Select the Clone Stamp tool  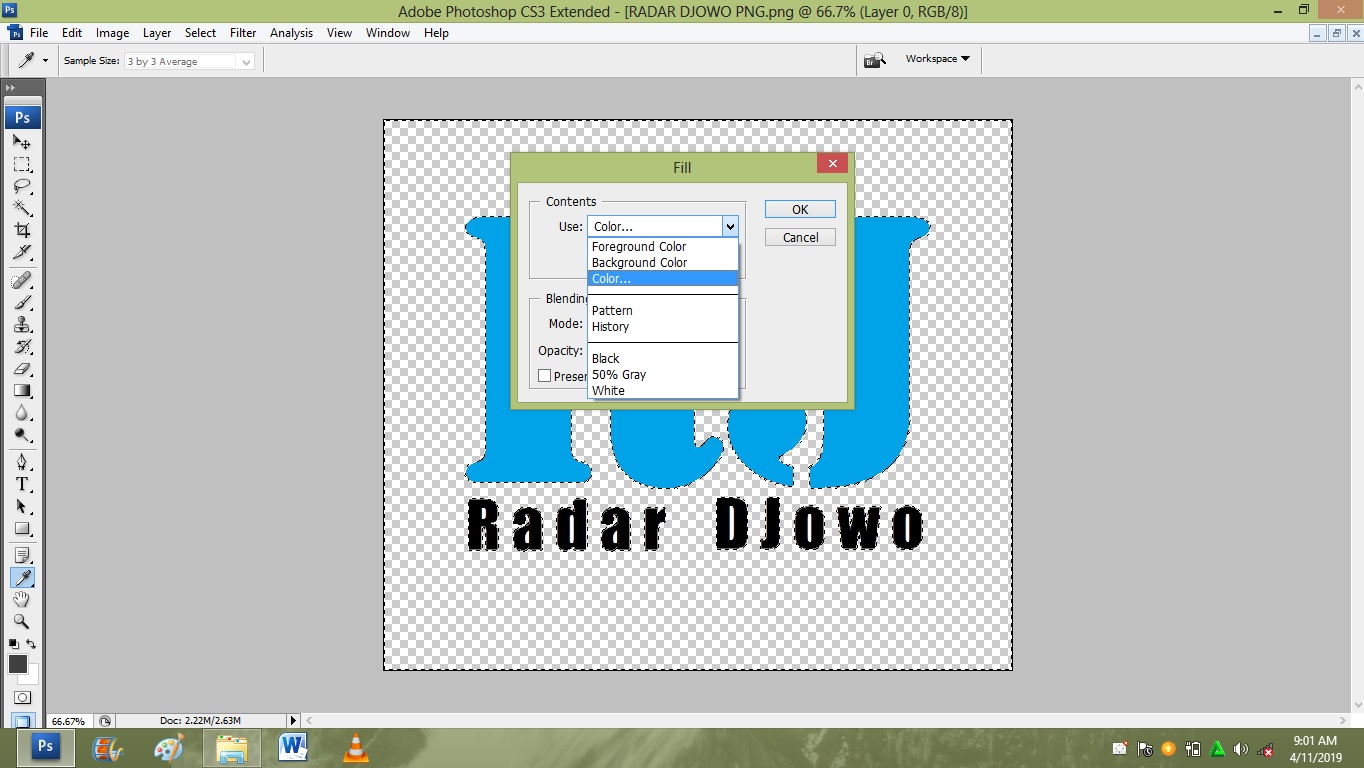22,324
